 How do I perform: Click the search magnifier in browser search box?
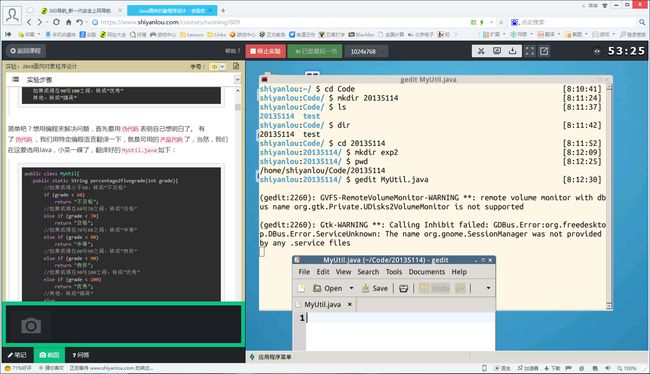642,22
